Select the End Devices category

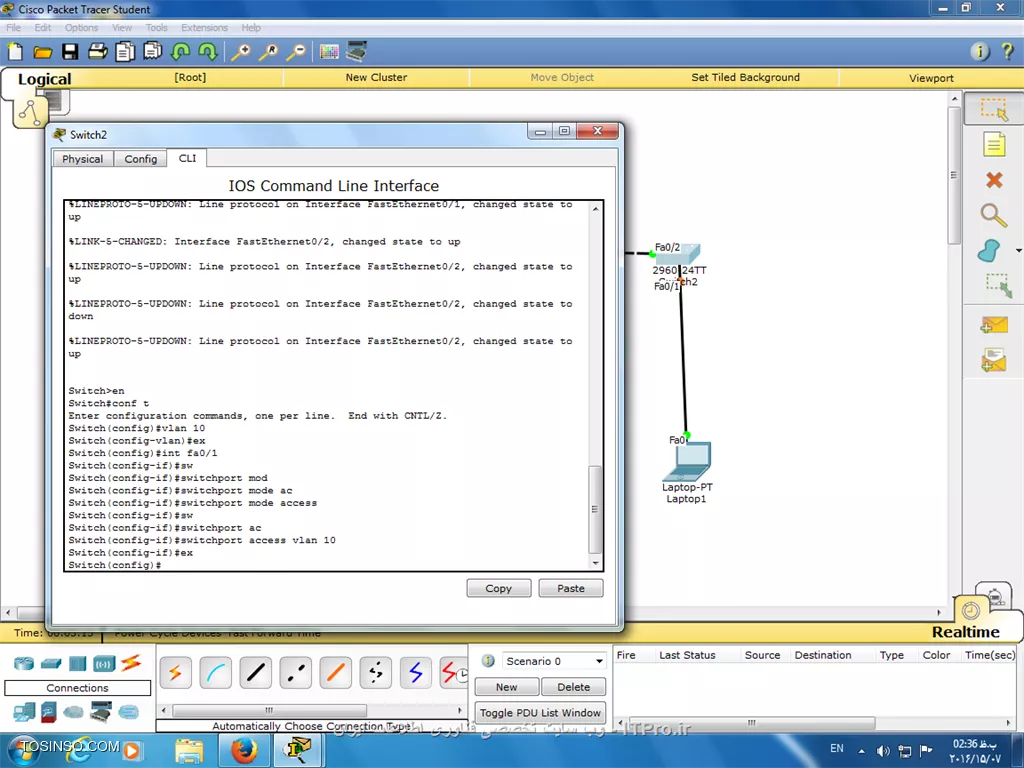(x=24, y=712)
